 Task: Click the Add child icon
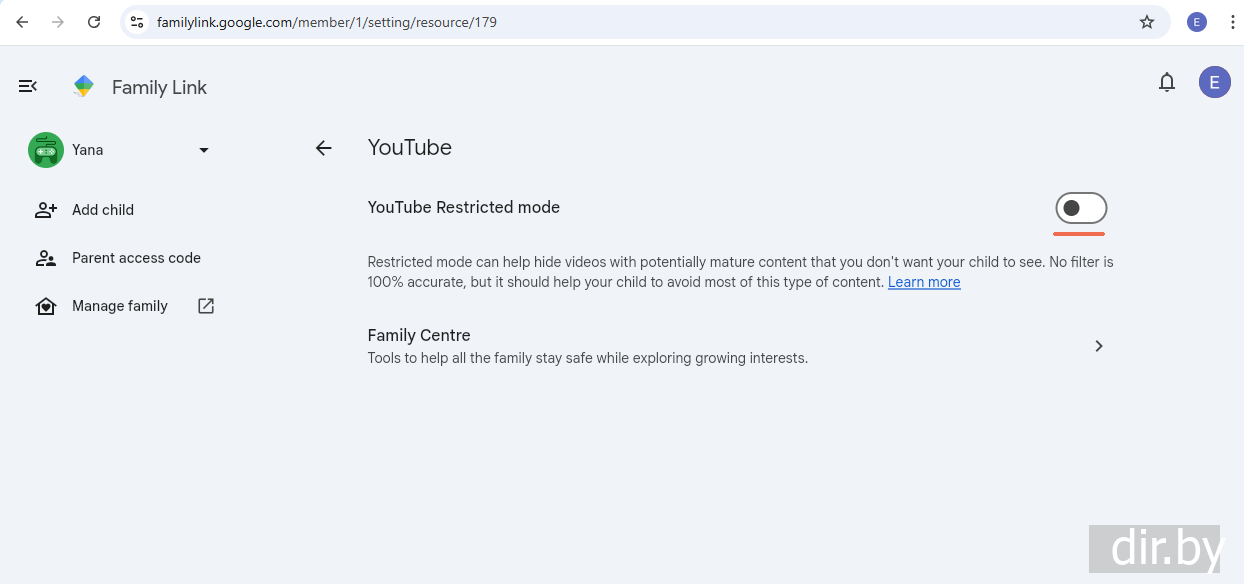(x=46, y=210)
